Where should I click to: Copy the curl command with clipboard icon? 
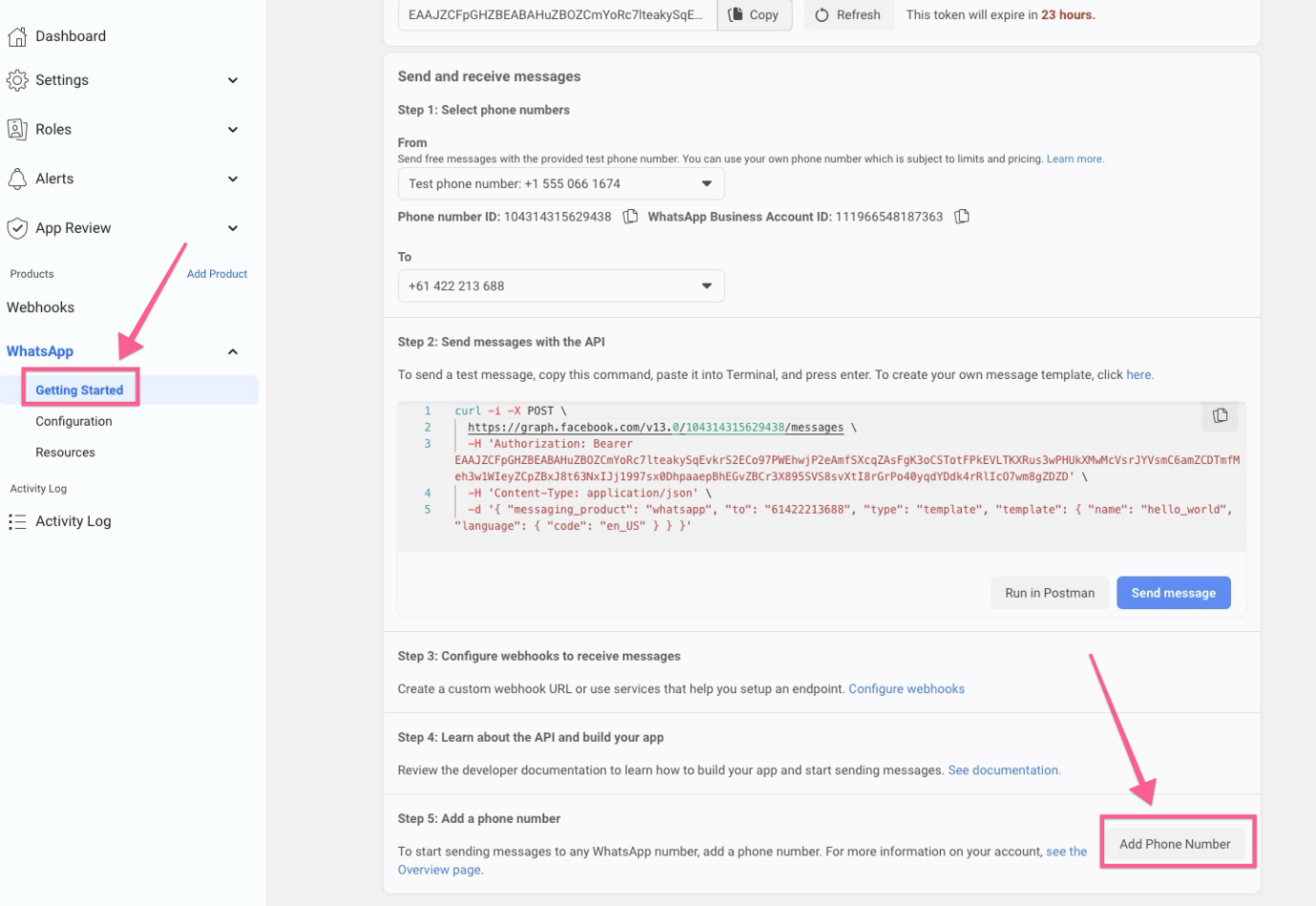(x=1220, y=415)
